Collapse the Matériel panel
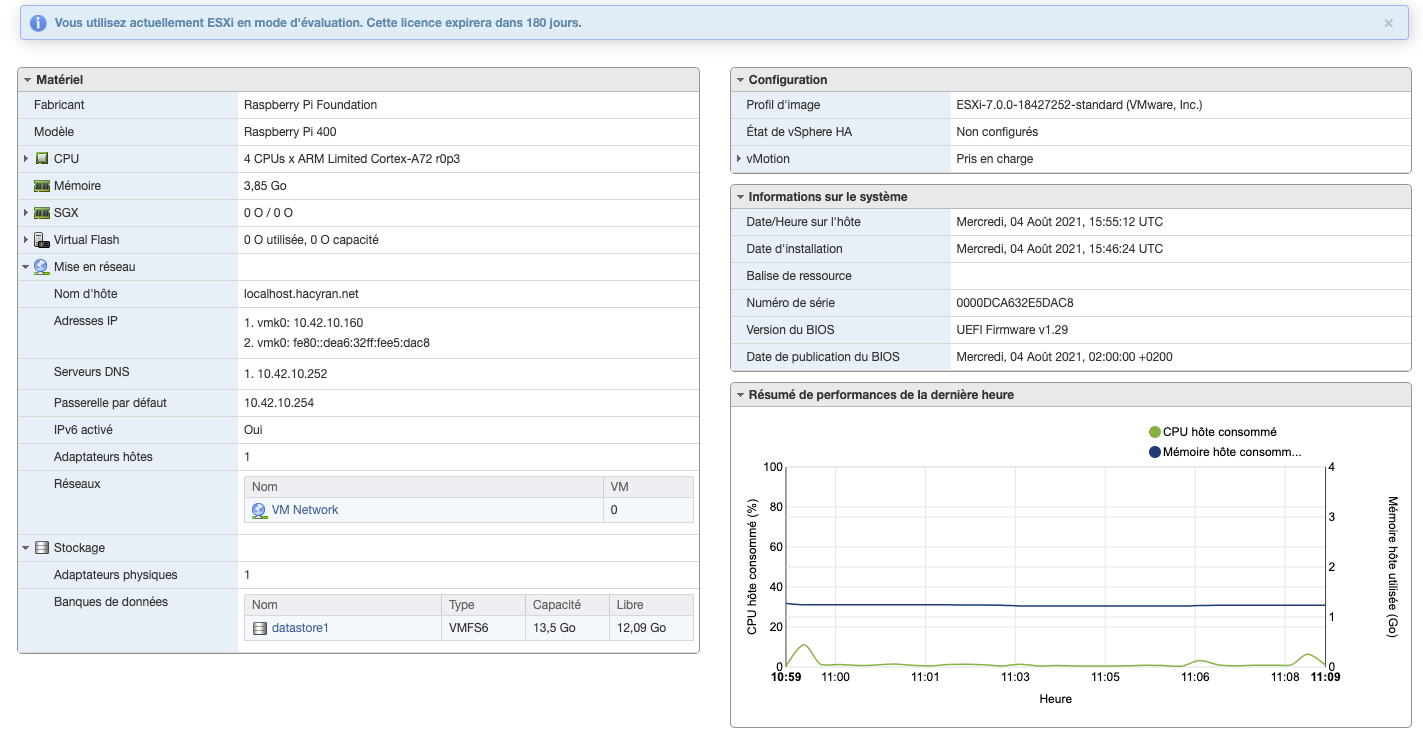 tap(27, 79)
